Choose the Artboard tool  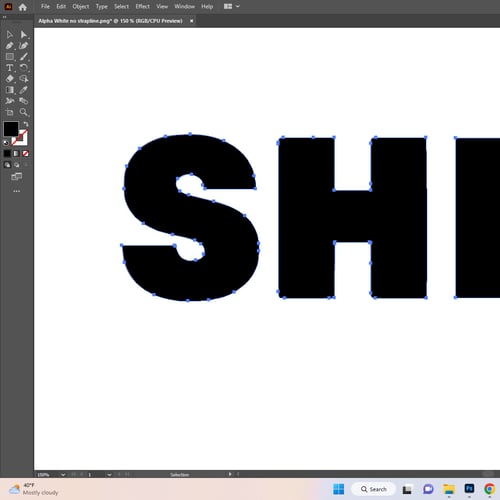click(10, 112)
